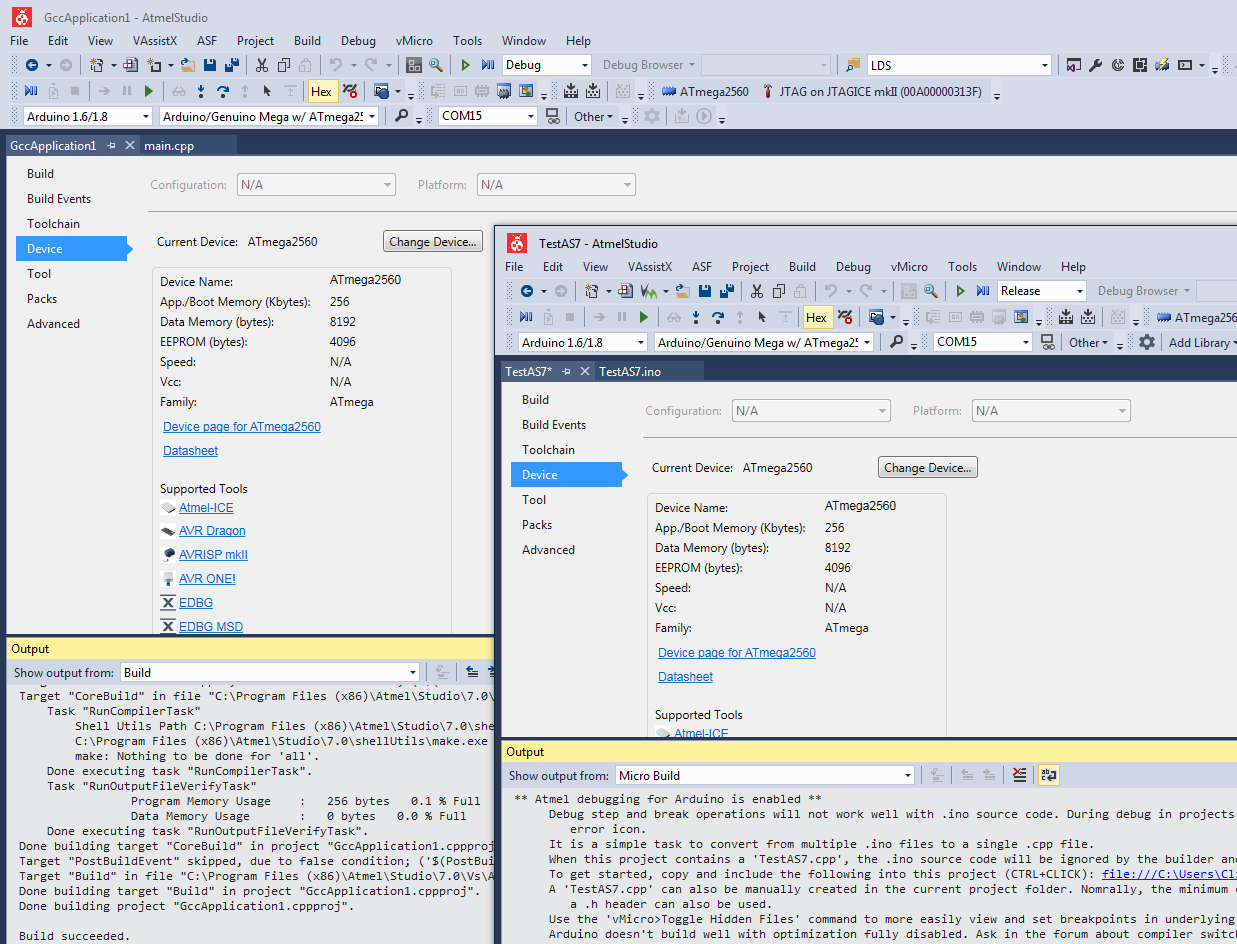Click Run to Cursor icon in GccApplication1
Screen dimensions: 1237x944
(x=267, y=91)
